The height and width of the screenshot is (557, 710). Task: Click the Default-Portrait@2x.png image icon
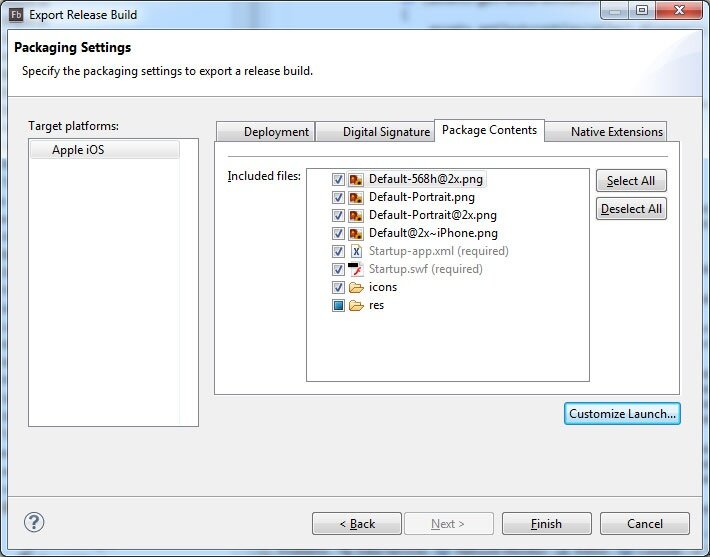pyautogui.click(x=355, y=216)
